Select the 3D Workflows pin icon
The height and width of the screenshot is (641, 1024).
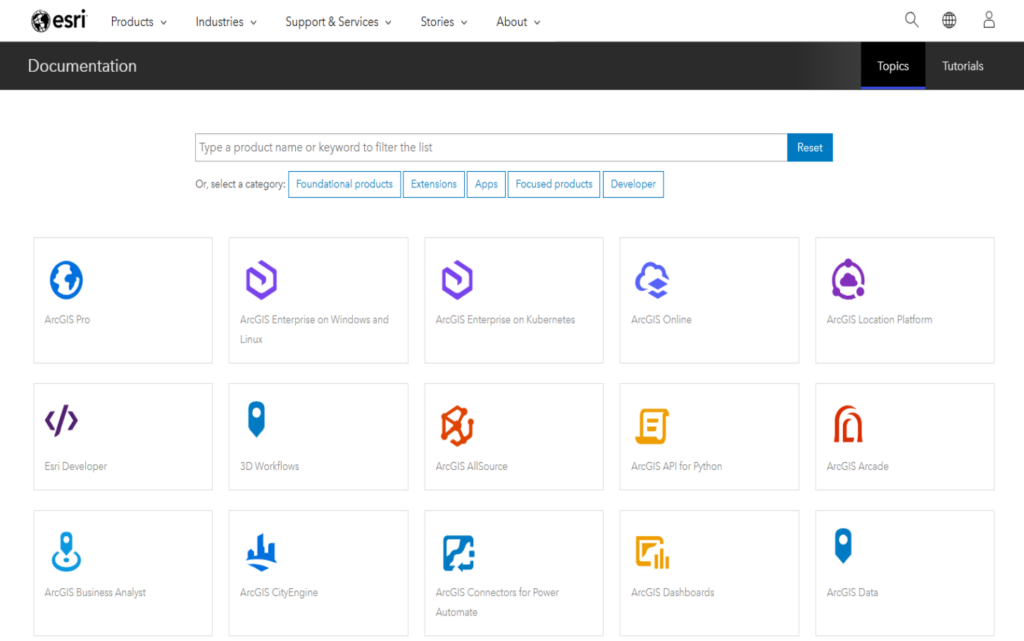pyautogui.click(x=256, y=419)
